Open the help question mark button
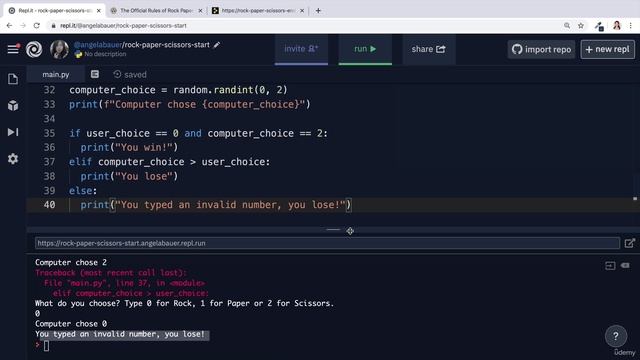Image resolution: width=640 pixels, height=360 pixels. click(616, 336)
